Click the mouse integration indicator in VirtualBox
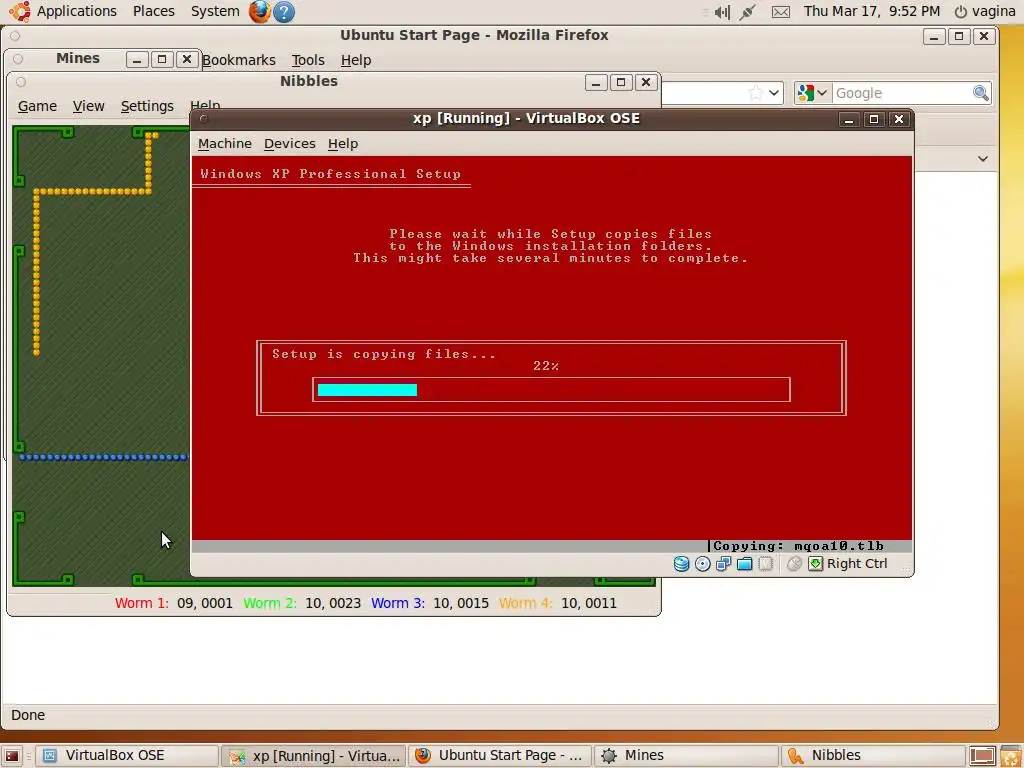 [x=794, y=564]
